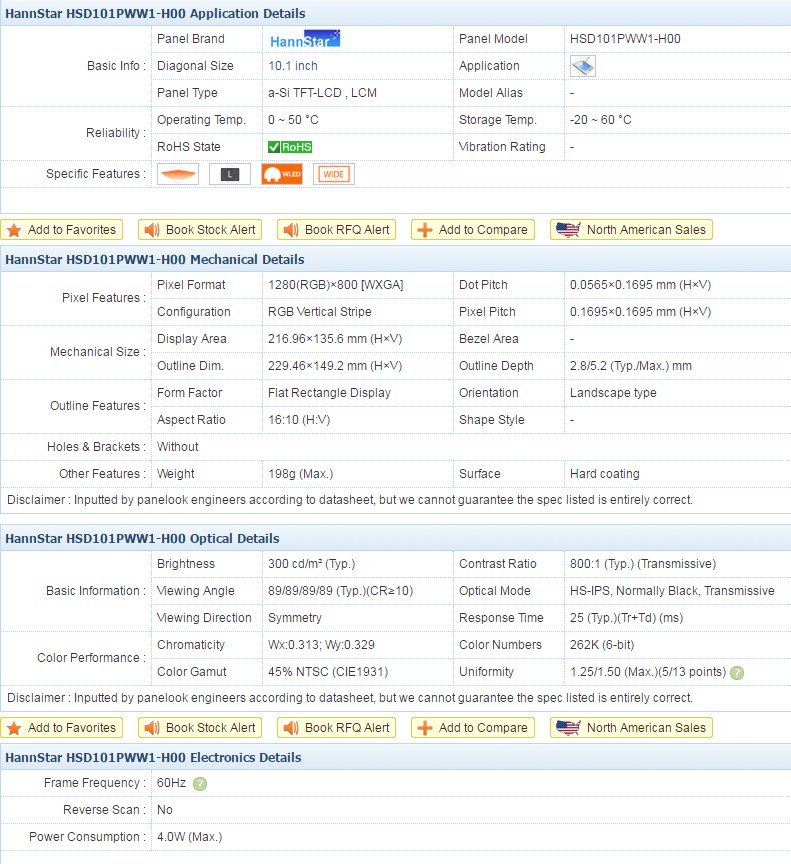The width and height of the screenshot is (791, 864).
Task: Click Landscape type orientation value
Action: (613, 393)
